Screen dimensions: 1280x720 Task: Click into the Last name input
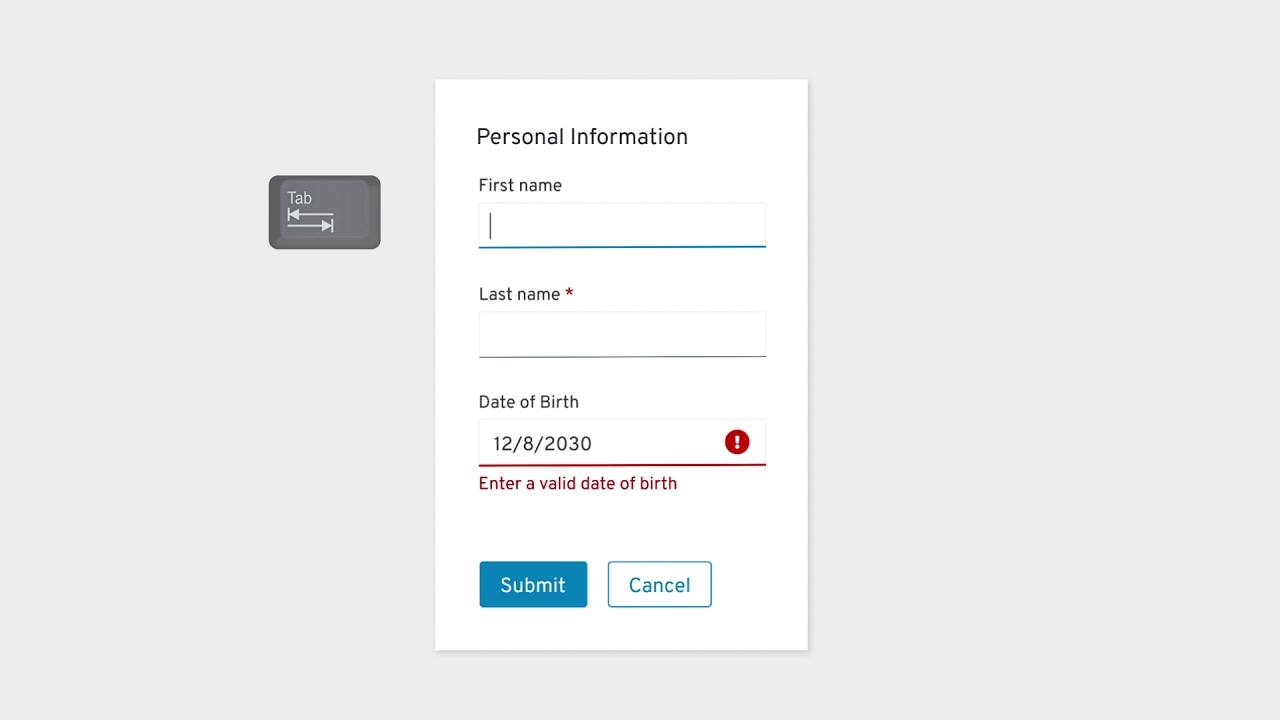622,334
